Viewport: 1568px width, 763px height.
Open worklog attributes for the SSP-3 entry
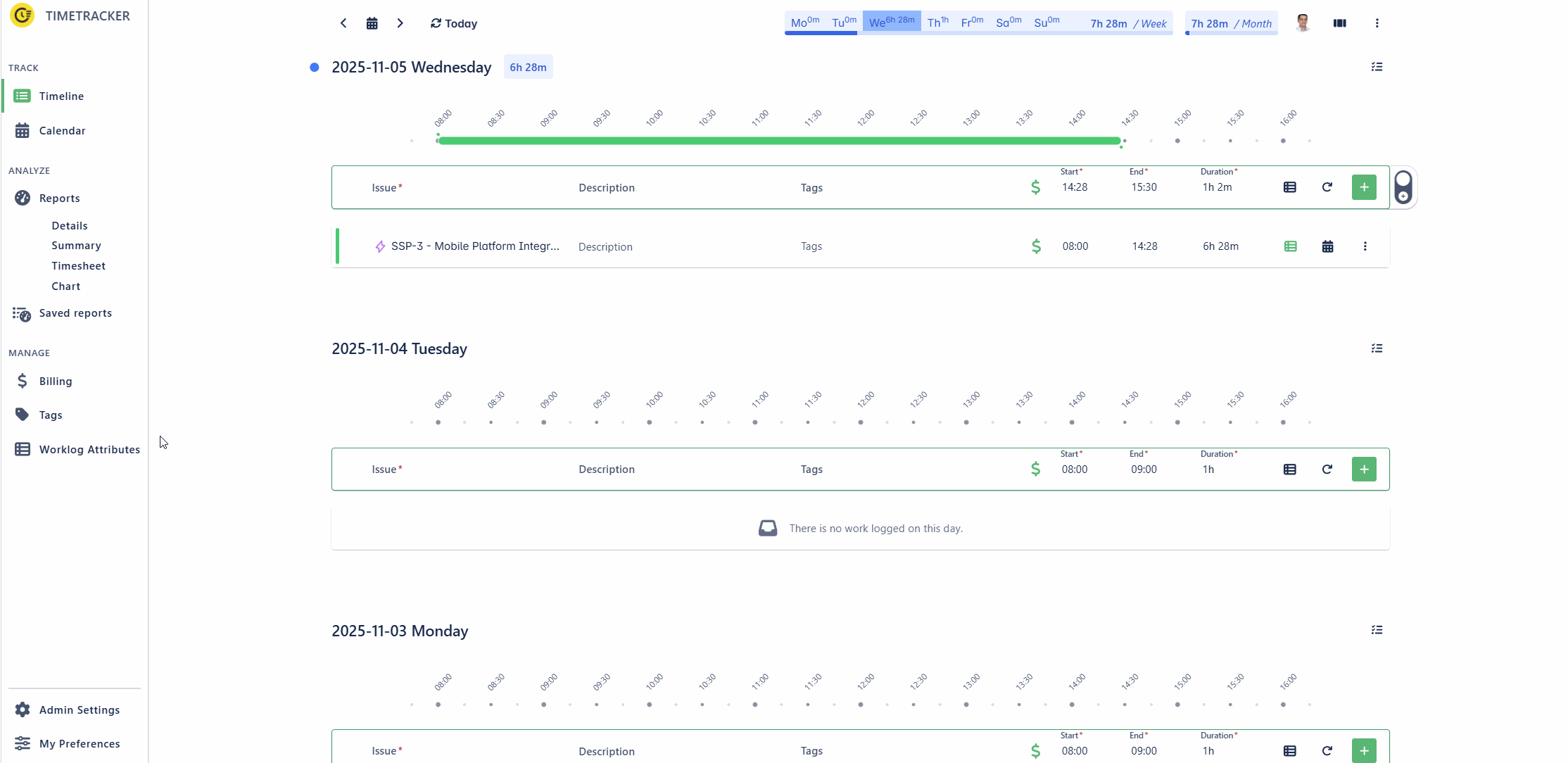1289,246
